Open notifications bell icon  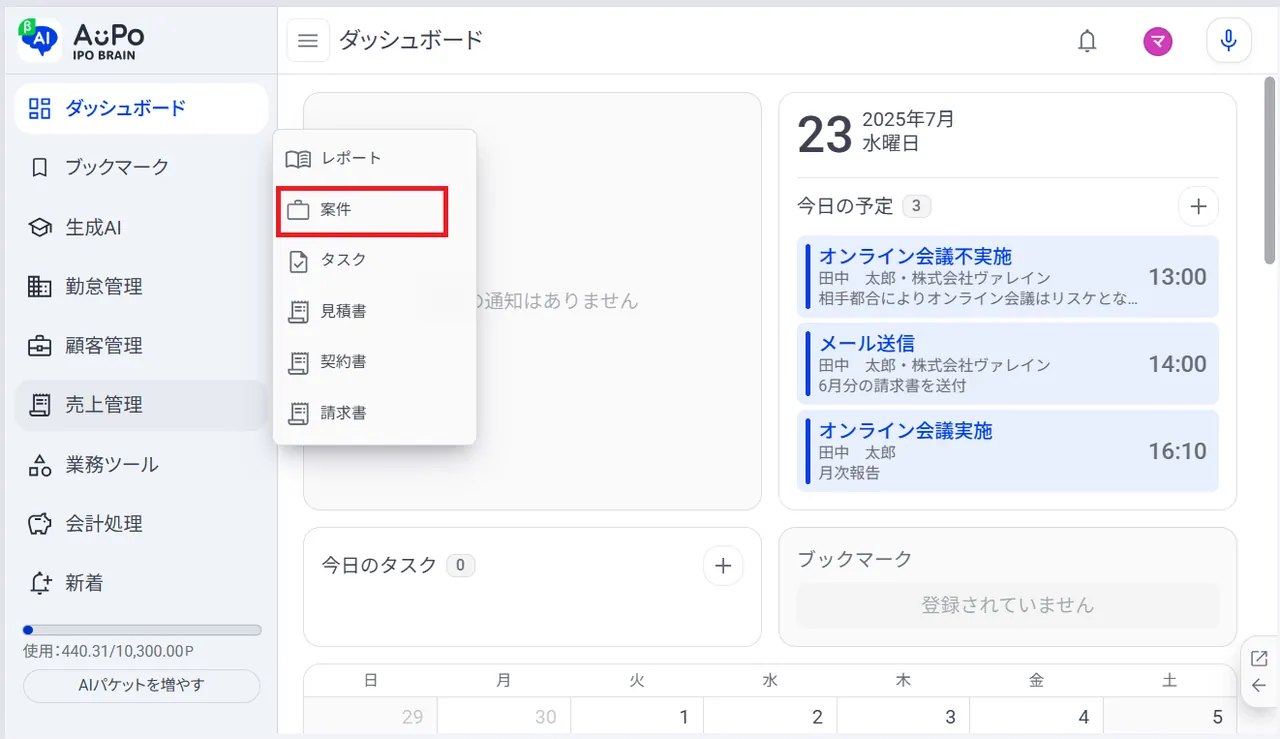coord(1087,41)
